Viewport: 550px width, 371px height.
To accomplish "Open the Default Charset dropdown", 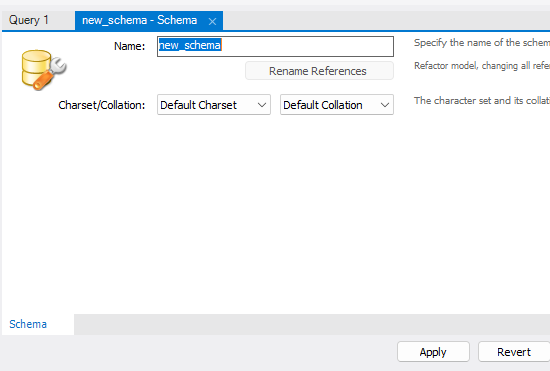I will (x=214, y=104).
